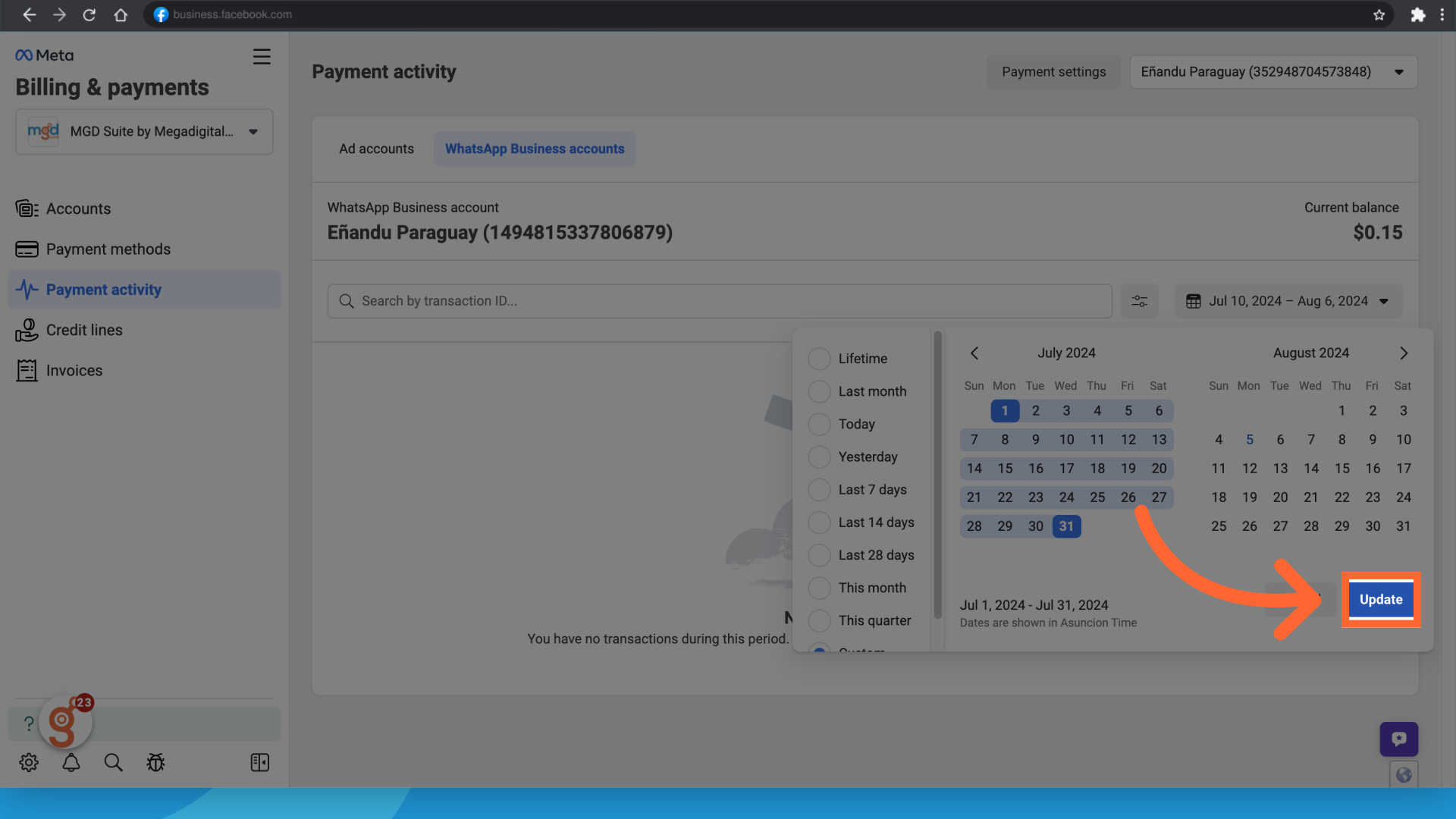Select the Lifetime radio option
Screen dimensions: 1456x819
coord(819,359)
